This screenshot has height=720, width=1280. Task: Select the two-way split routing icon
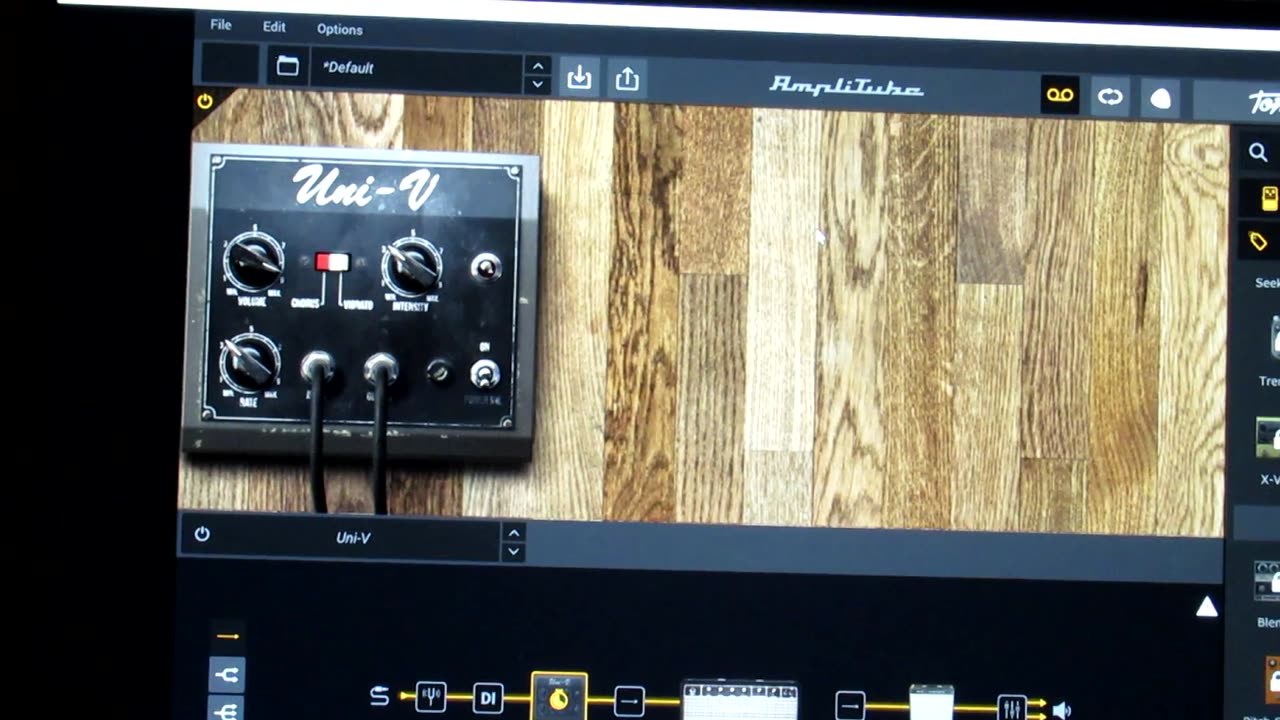pyautogui.click(x=227, y=675)
